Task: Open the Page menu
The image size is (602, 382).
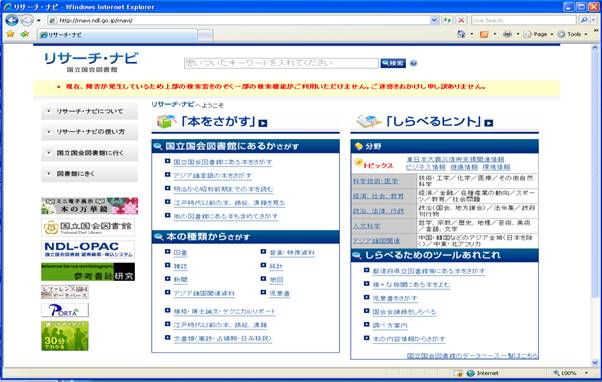Action: [539, 34]
